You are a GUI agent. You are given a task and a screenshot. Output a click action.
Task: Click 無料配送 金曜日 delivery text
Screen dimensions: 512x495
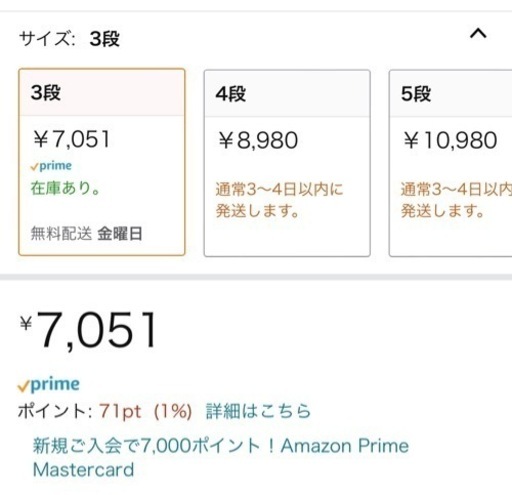(x=86, y=233)
